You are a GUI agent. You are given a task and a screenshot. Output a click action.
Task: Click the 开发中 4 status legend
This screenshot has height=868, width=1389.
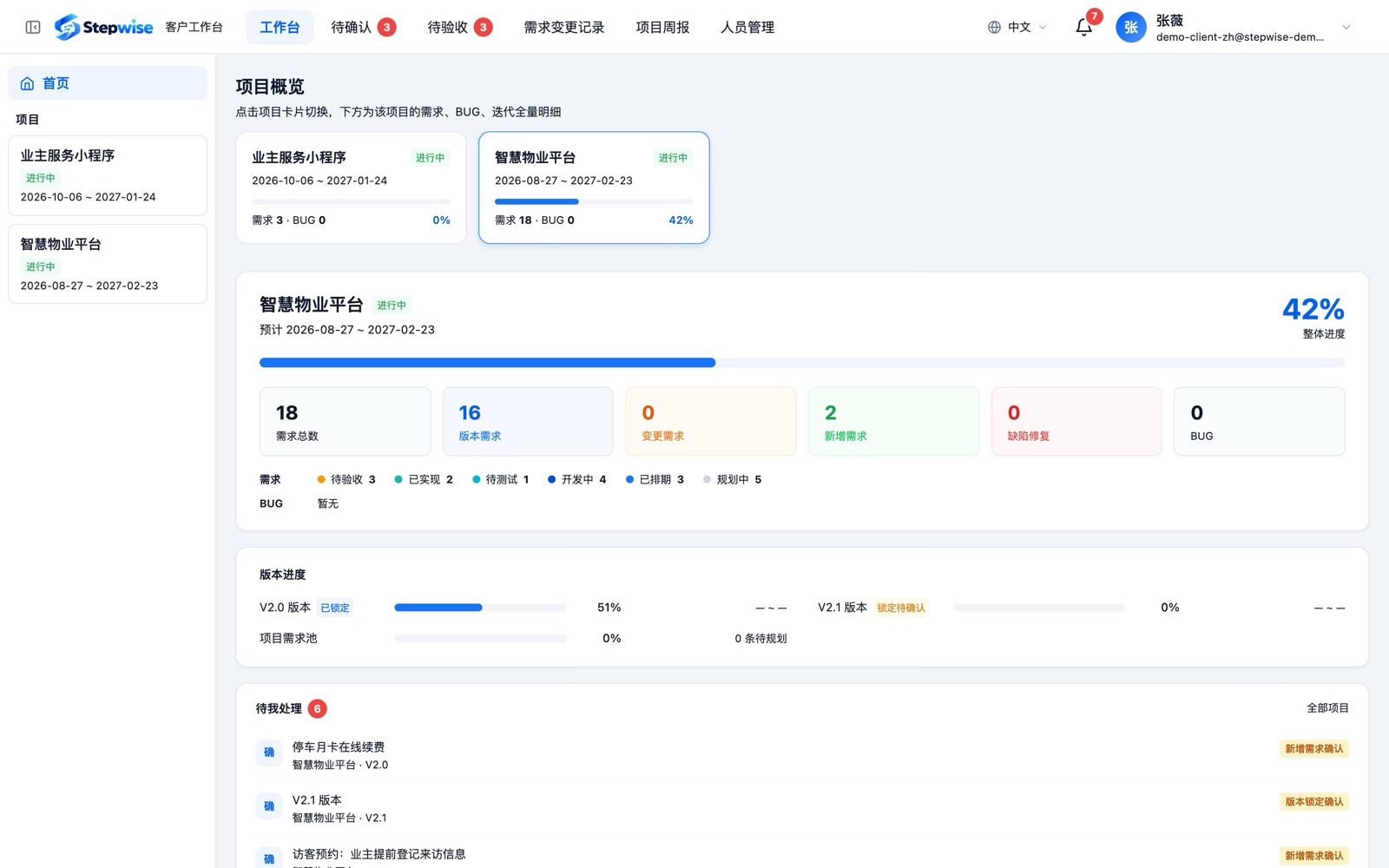577,479
